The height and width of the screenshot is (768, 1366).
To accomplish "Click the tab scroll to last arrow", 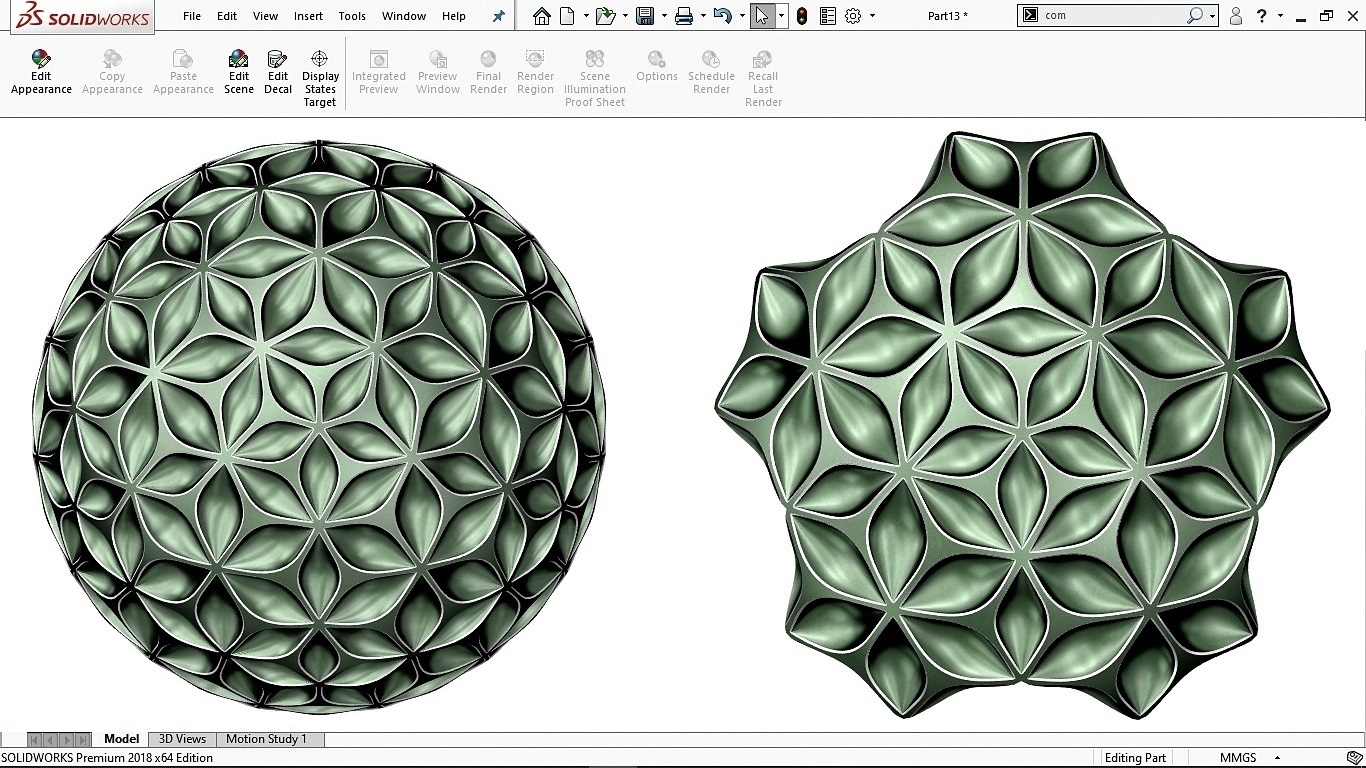I will pos(83,740).
